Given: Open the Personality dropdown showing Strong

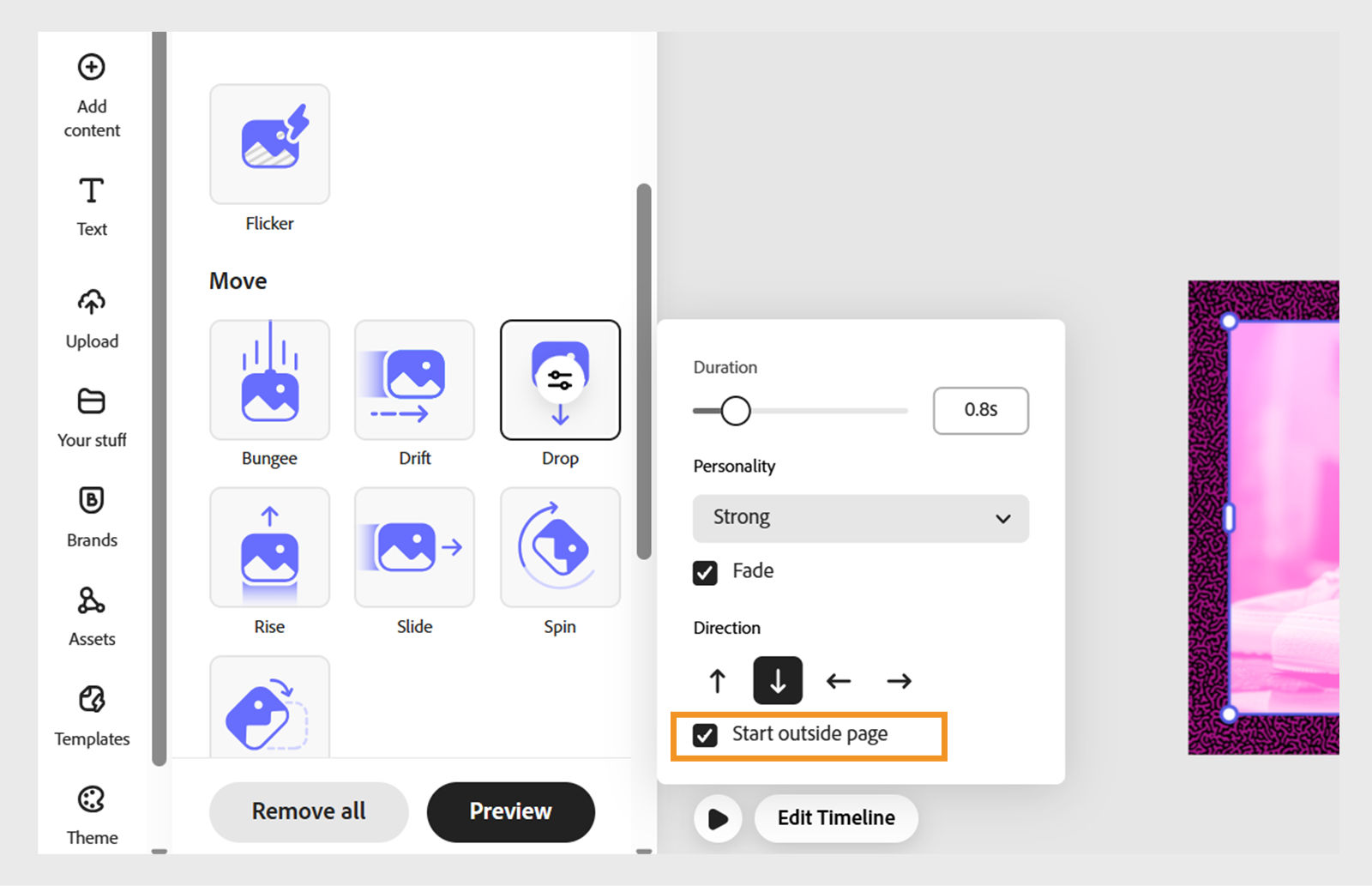Looking at the screenshot, I should 860,518.
